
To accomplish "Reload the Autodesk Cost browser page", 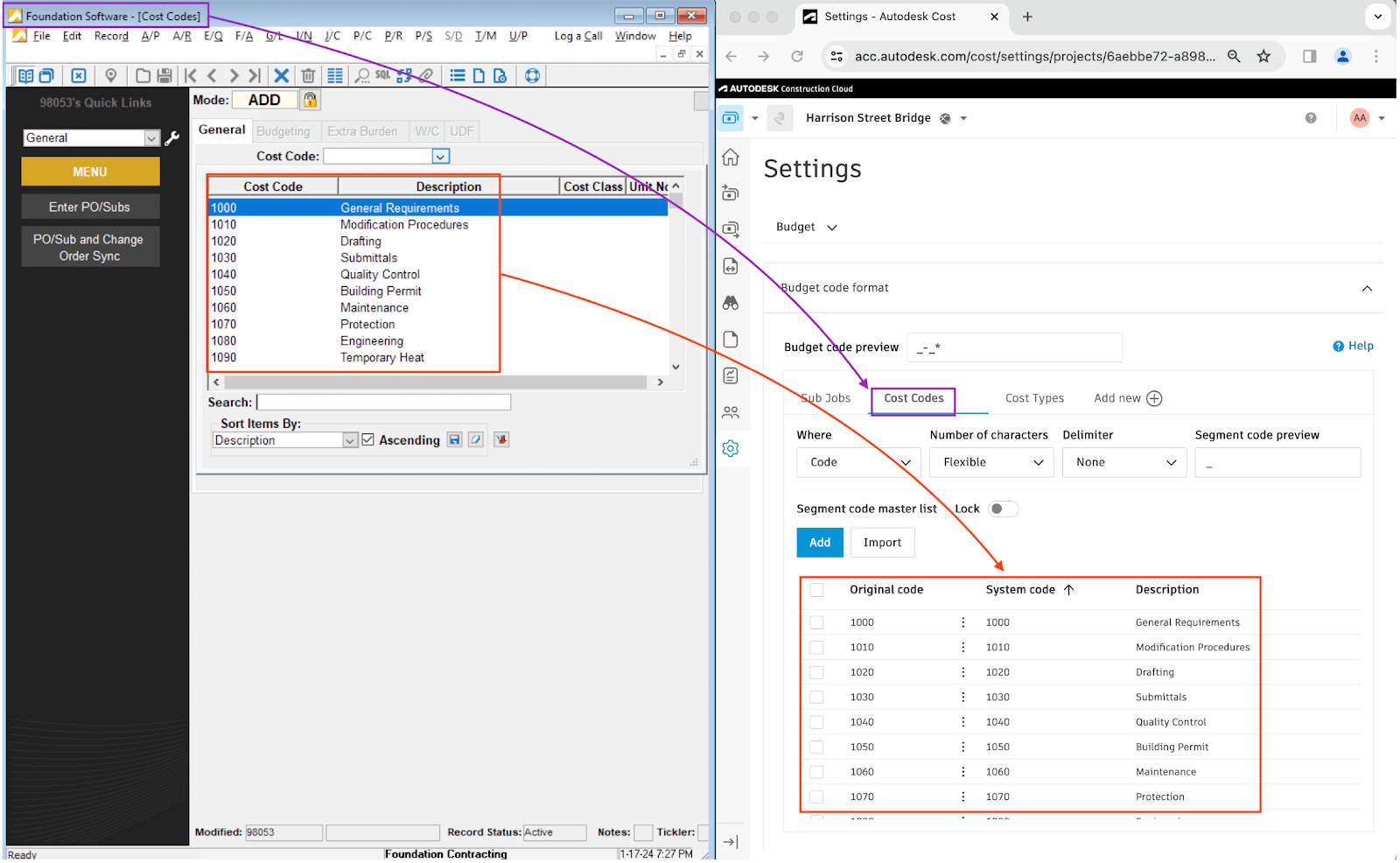I will [797, 56].
